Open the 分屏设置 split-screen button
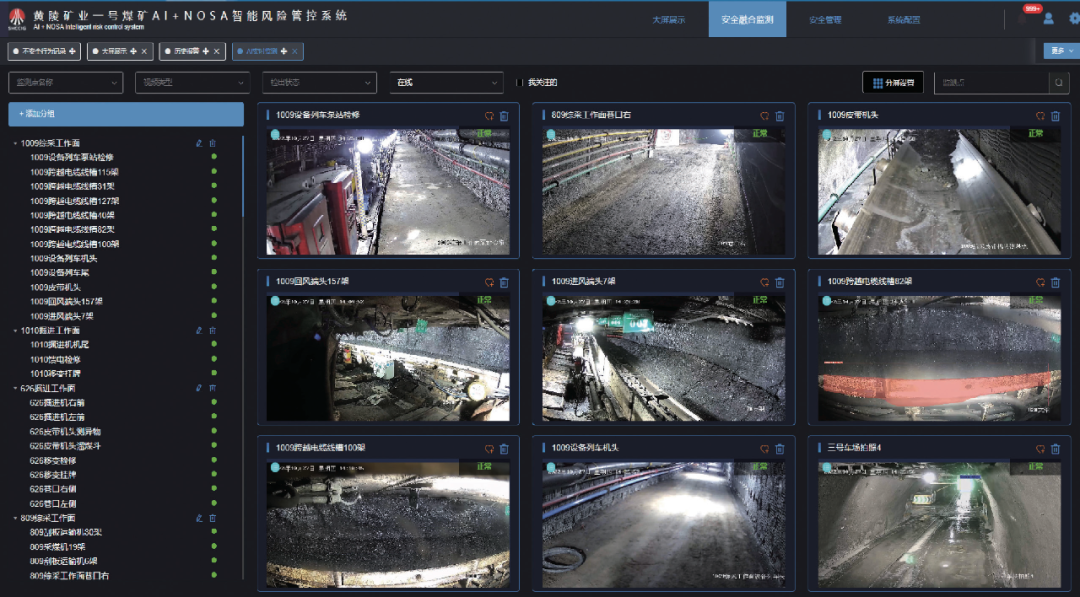 click(x=893, y=83)
